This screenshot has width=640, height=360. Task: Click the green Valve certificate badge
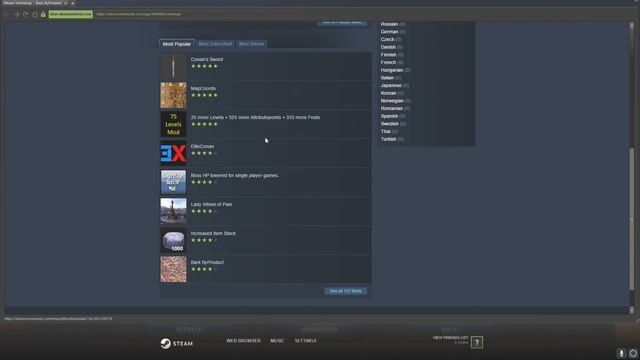click(71, 14)
